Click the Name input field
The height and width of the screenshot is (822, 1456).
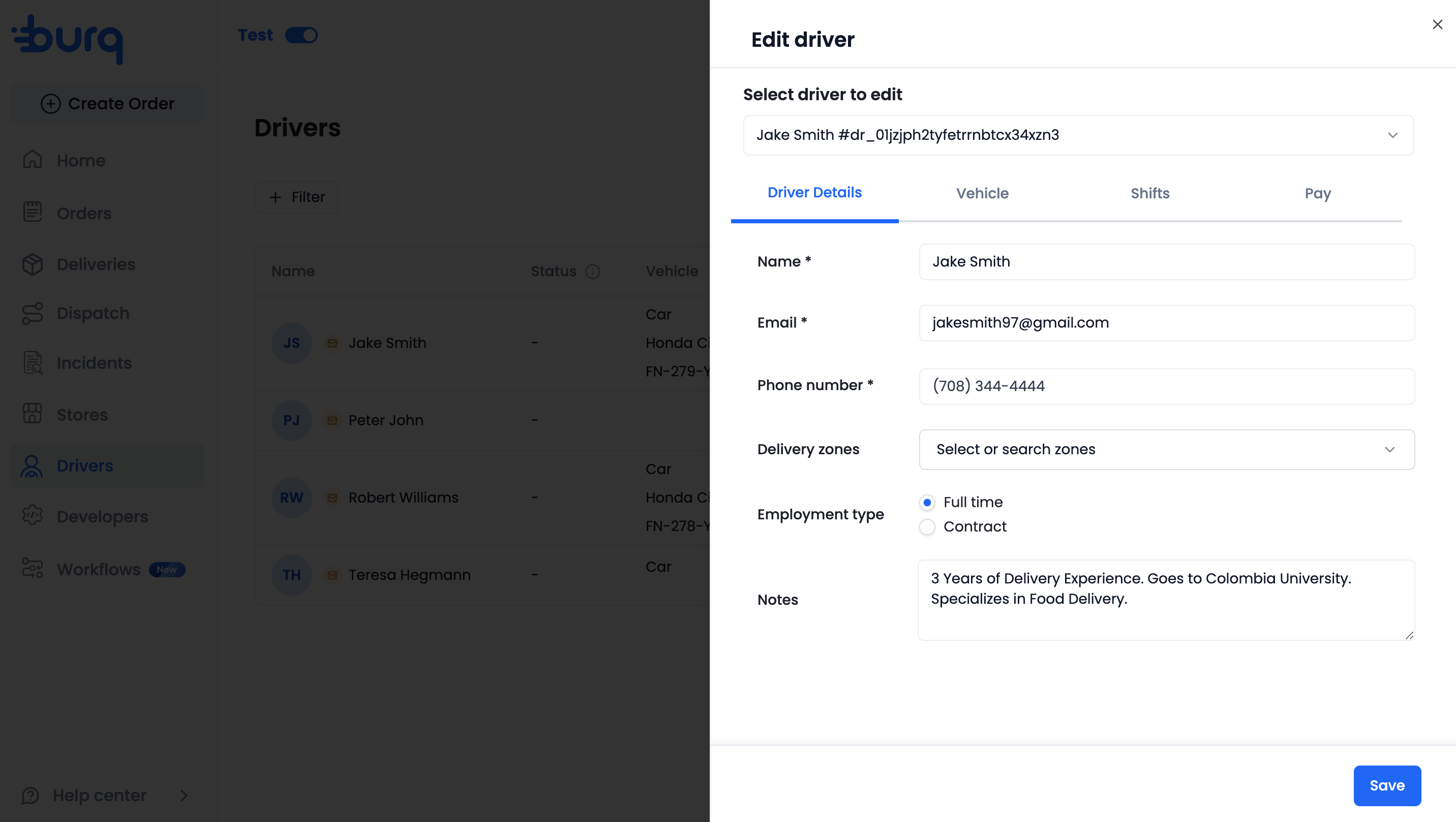pos(1167,261)
